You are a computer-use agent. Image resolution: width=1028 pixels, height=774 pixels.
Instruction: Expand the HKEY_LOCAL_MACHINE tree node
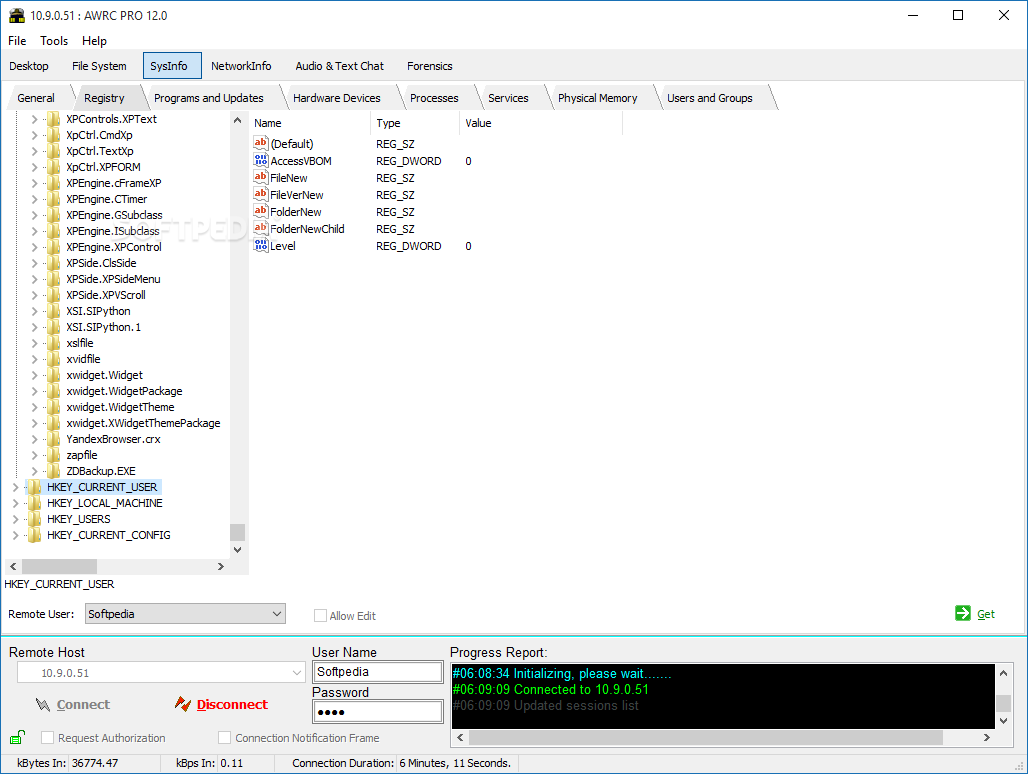pyautogui.click(x=15, y=503)
